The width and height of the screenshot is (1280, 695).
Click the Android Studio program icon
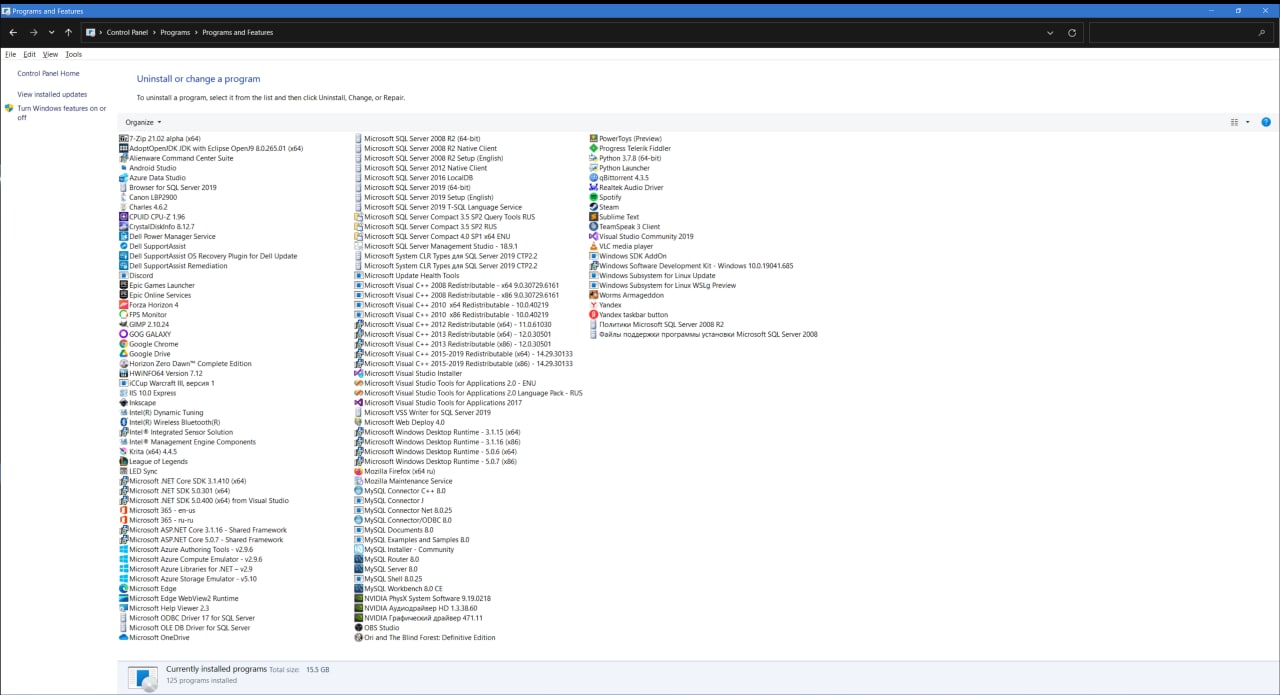click(x=124, y=168)
